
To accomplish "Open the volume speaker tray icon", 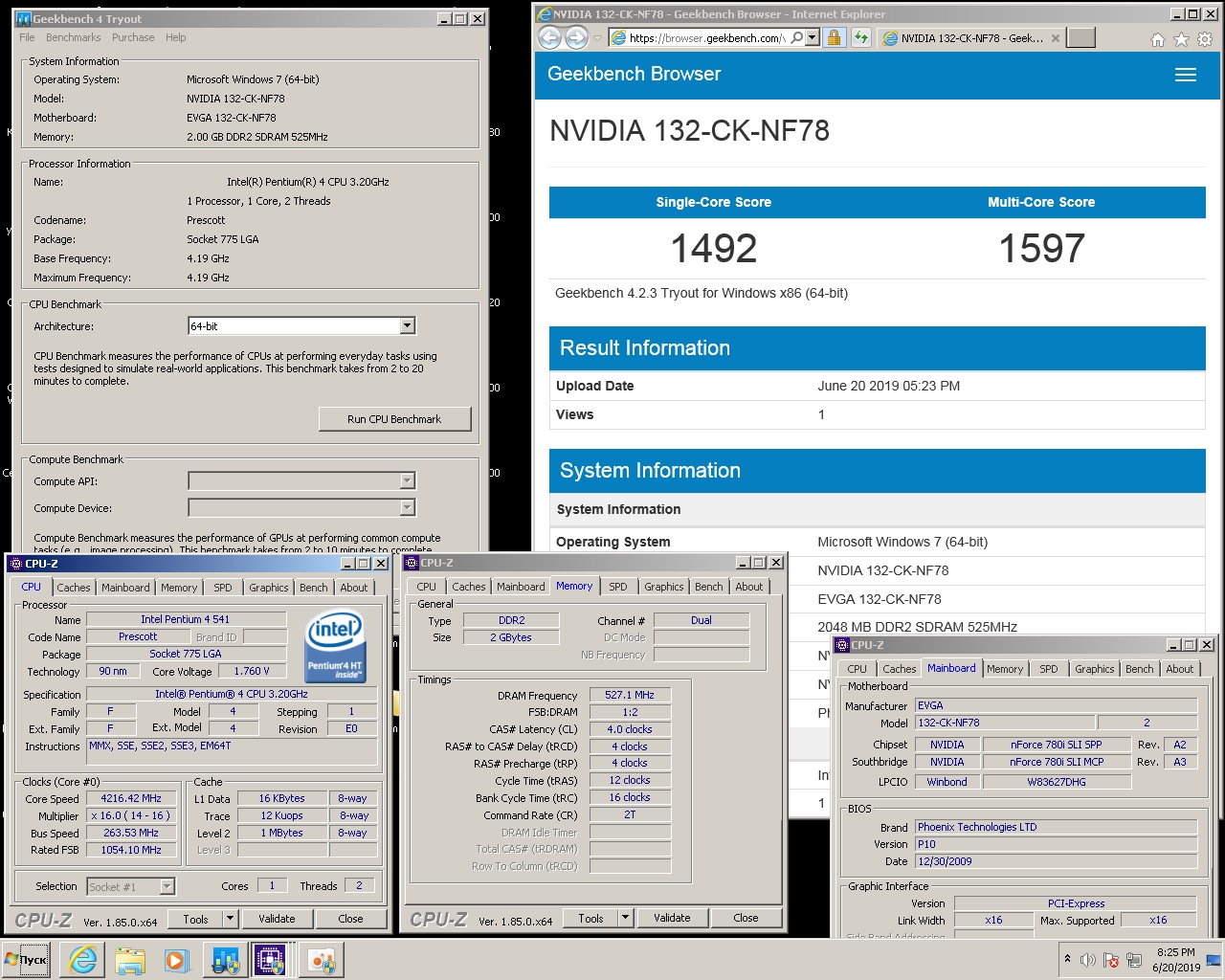I will (x=1088, y=960).
